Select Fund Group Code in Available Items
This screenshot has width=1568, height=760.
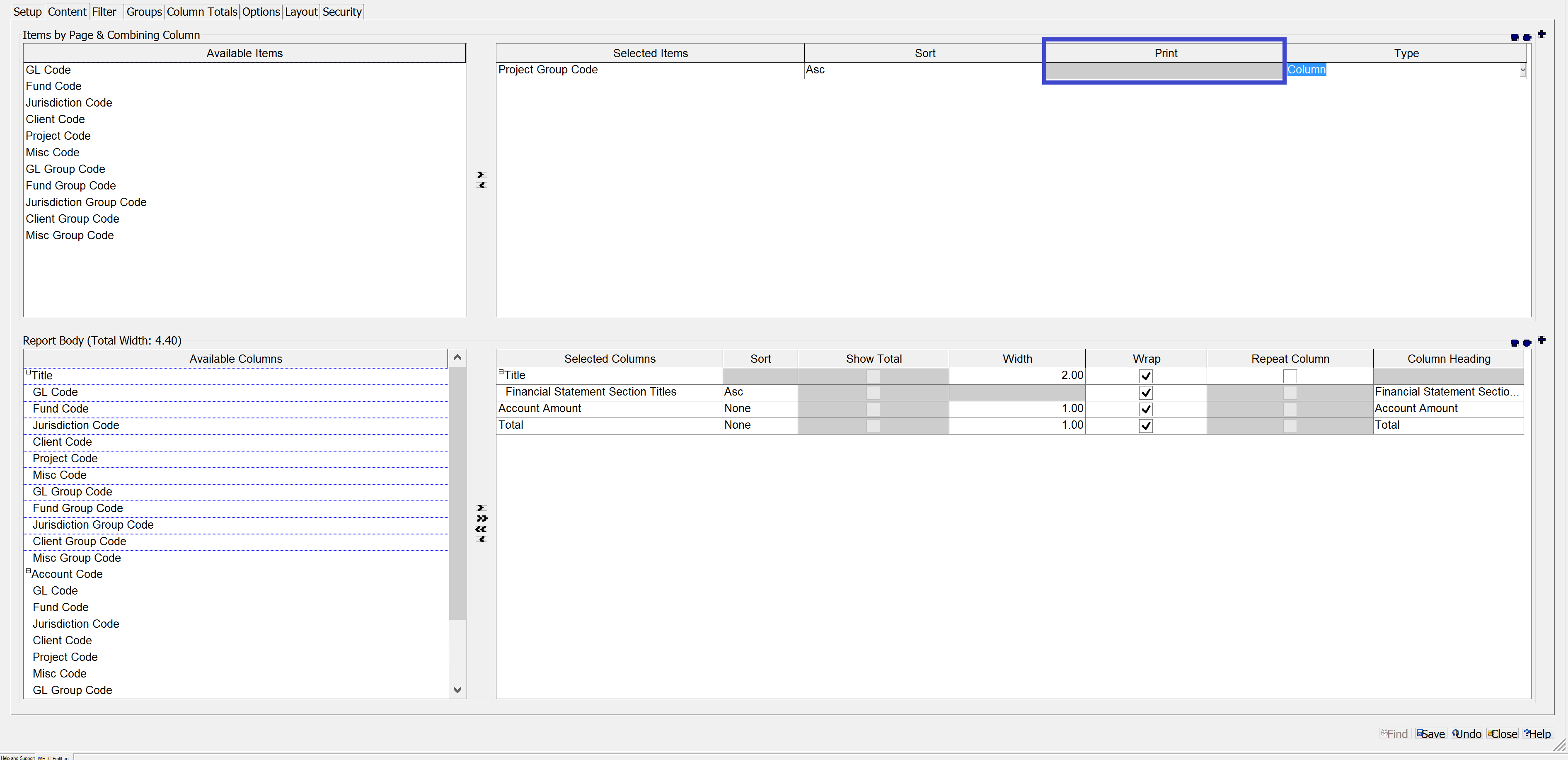pos(70,186)
